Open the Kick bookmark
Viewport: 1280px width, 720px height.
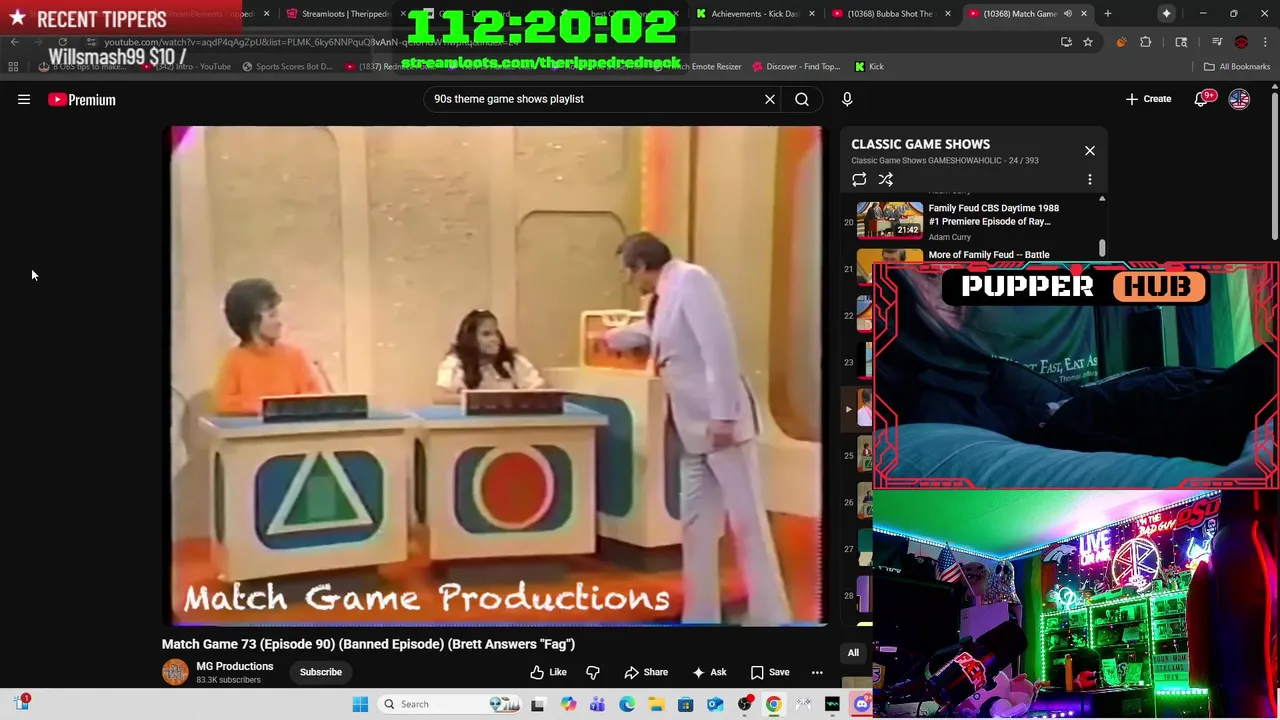869,67
